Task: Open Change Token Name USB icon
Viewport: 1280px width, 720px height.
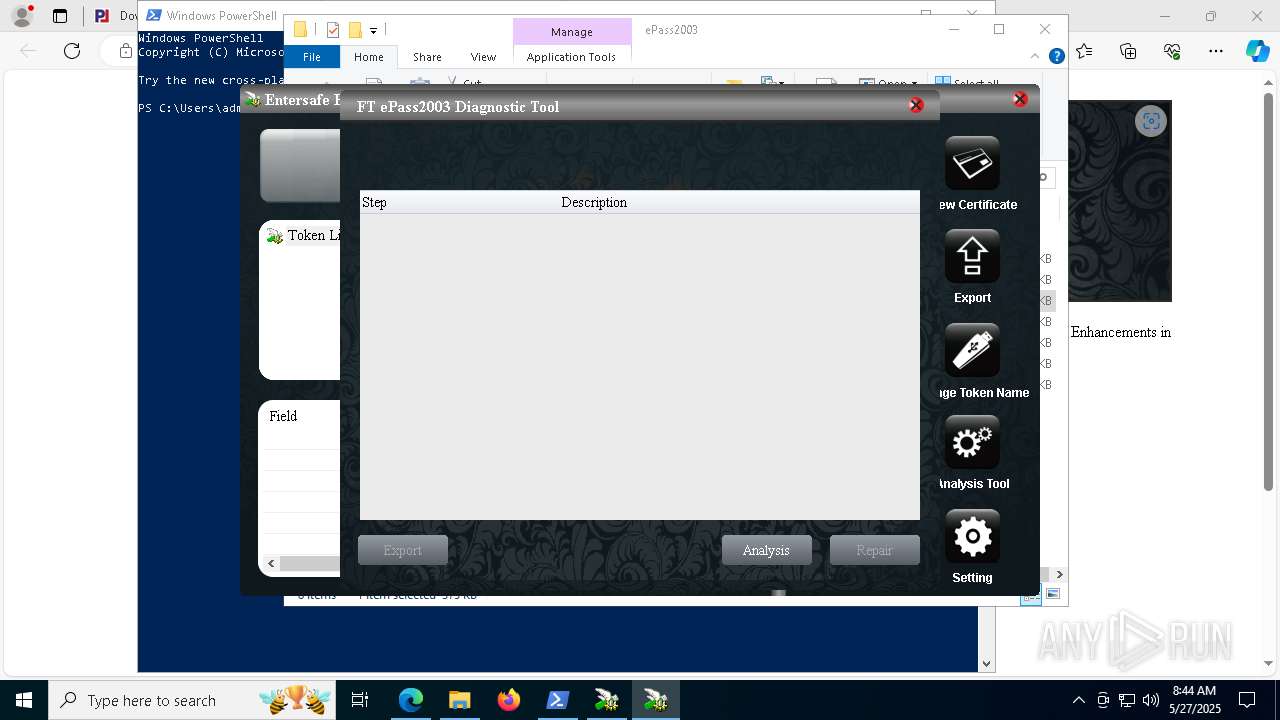Action: [972, 350]
